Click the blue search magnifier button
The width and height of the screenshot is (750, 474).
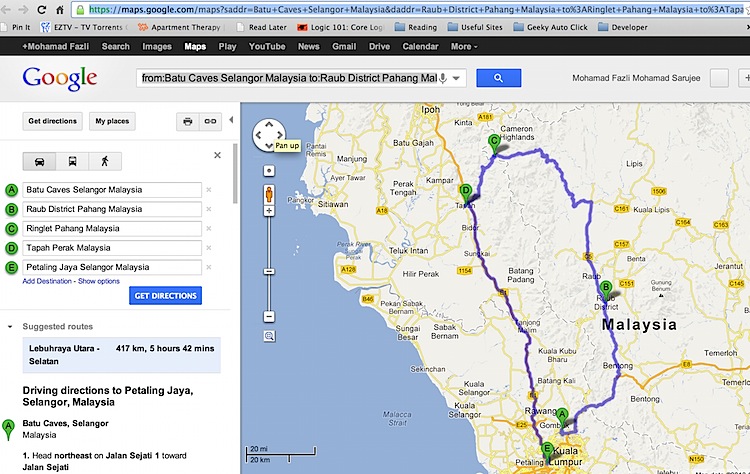[x=498, y=78]
